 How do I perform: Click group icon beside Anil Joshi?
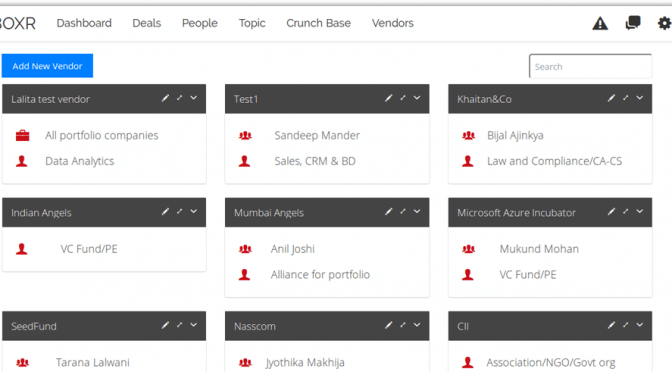245,249
